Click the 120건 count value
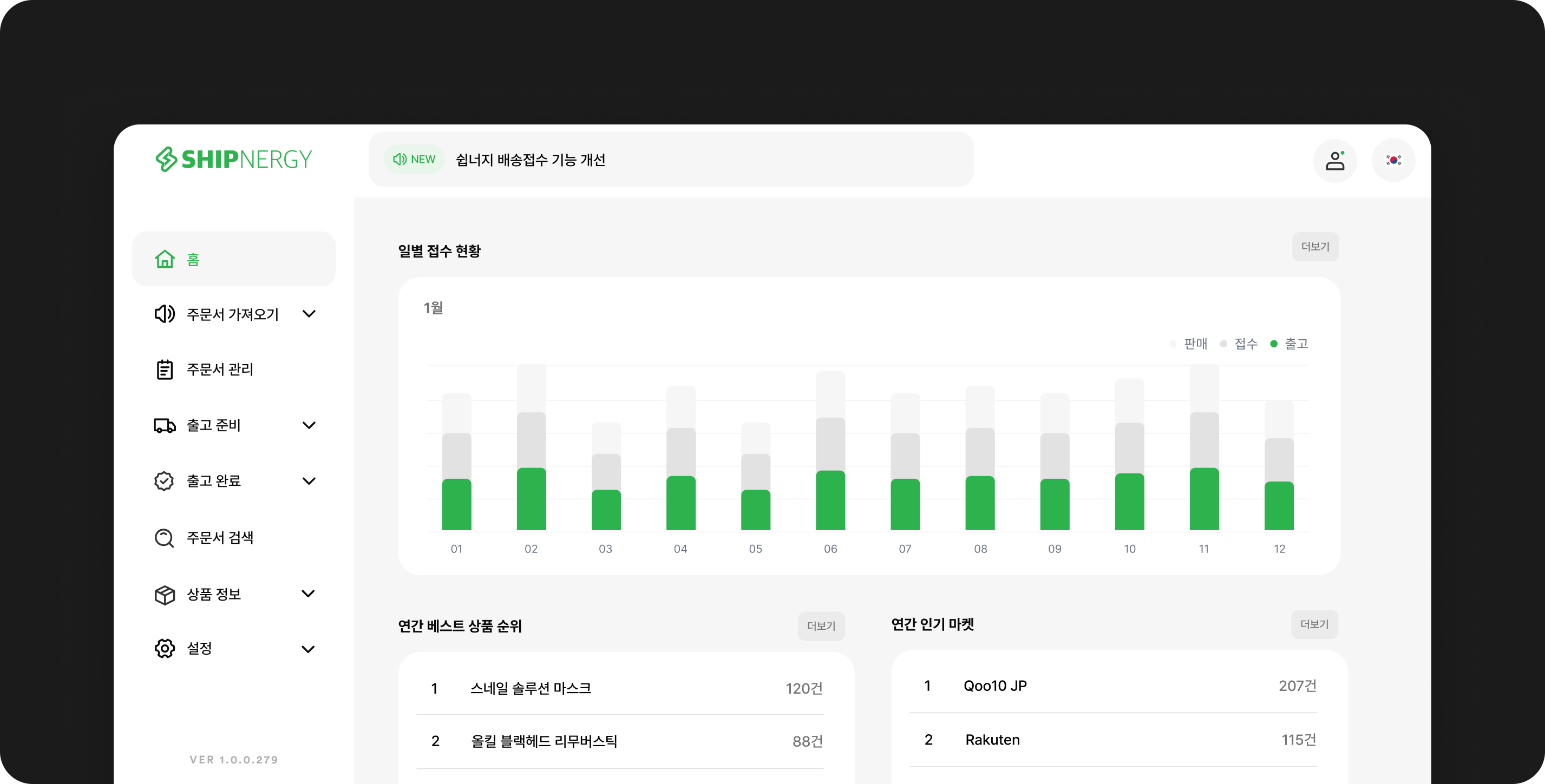Viewport: 1545px width, 784px height. coord(804,688)
